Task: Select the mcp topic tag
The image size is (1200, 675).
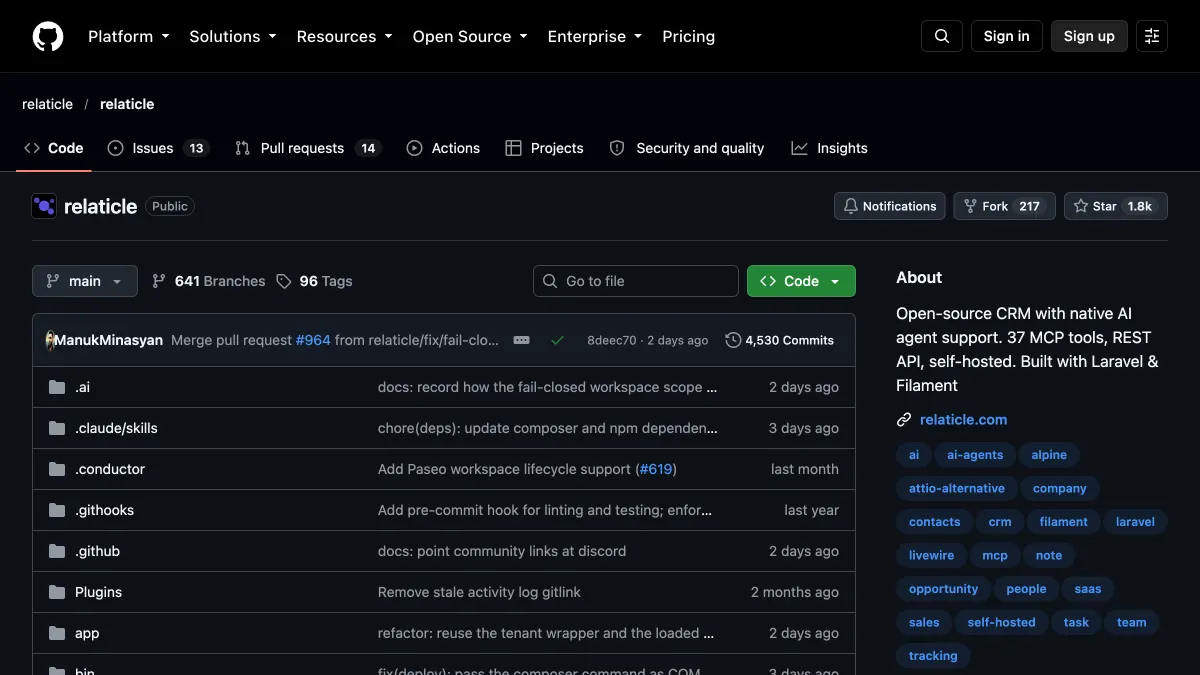Action: point(995,555)
